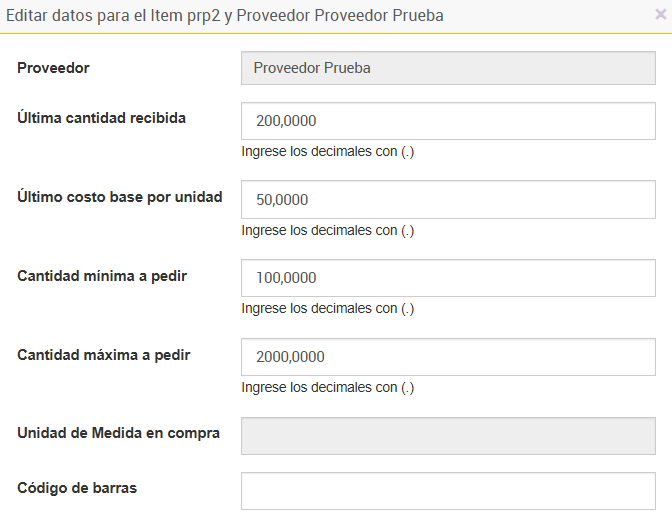Click the Unidad de Medida en compra field

pyautogui.click(x=448, y=435)
